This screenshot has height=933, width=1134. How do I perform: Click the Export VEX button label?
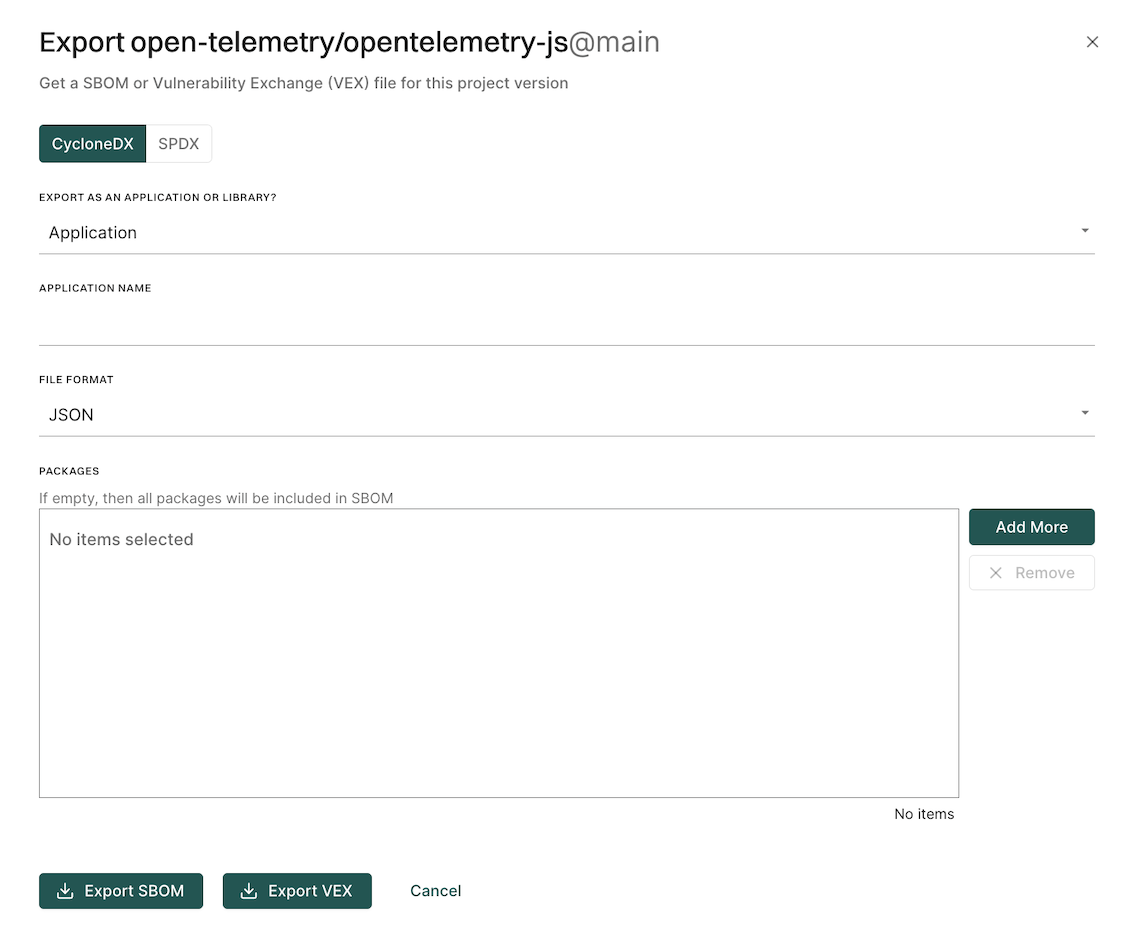point(310,891)
